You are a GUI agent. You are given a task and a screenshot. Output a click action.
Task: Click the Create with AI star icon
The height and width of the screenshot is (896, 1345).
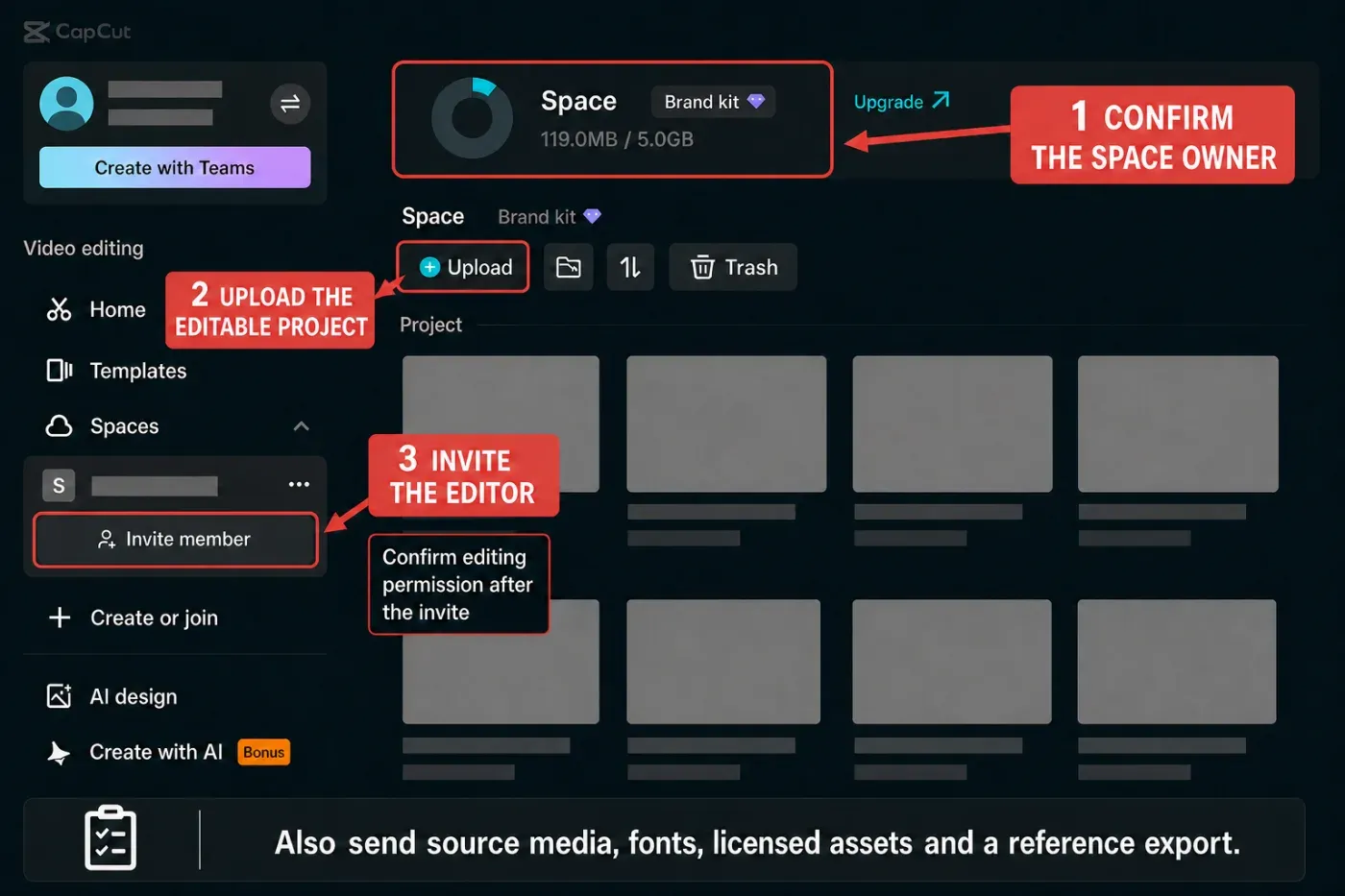point(59,753)
